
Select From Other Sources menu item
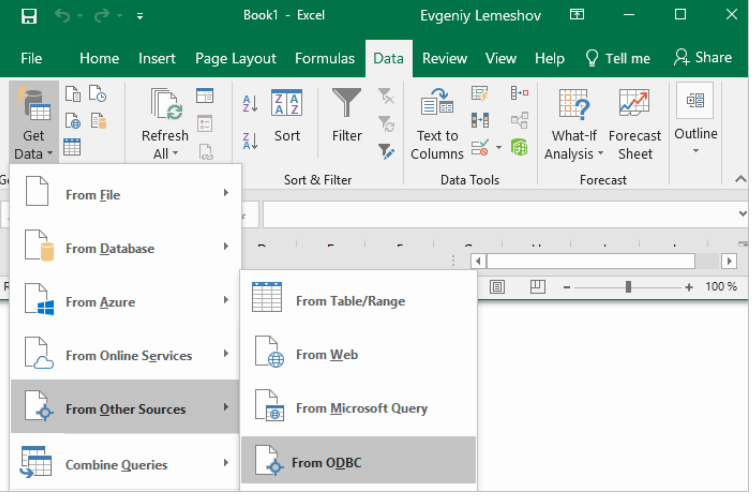[x=125, y=406]
